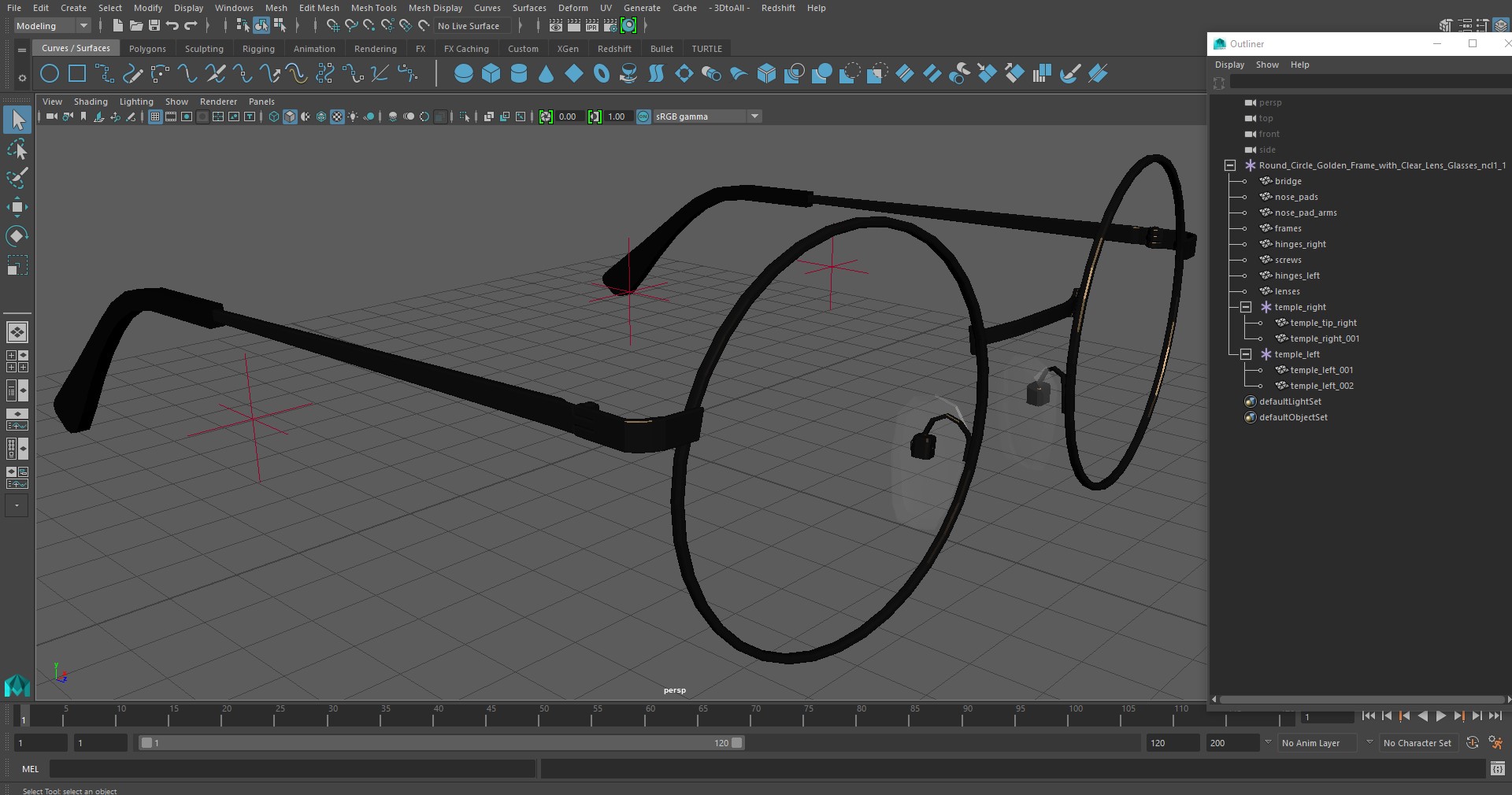
Task: Open the shelf options menu gear
Action: click(22, 77)
